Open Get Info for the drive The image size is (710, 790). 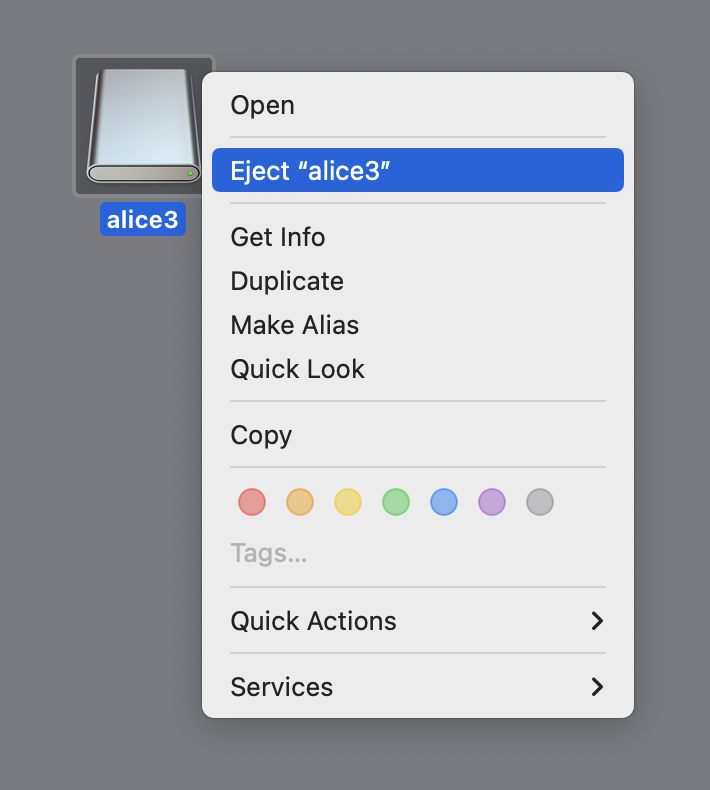coord(277,237)
